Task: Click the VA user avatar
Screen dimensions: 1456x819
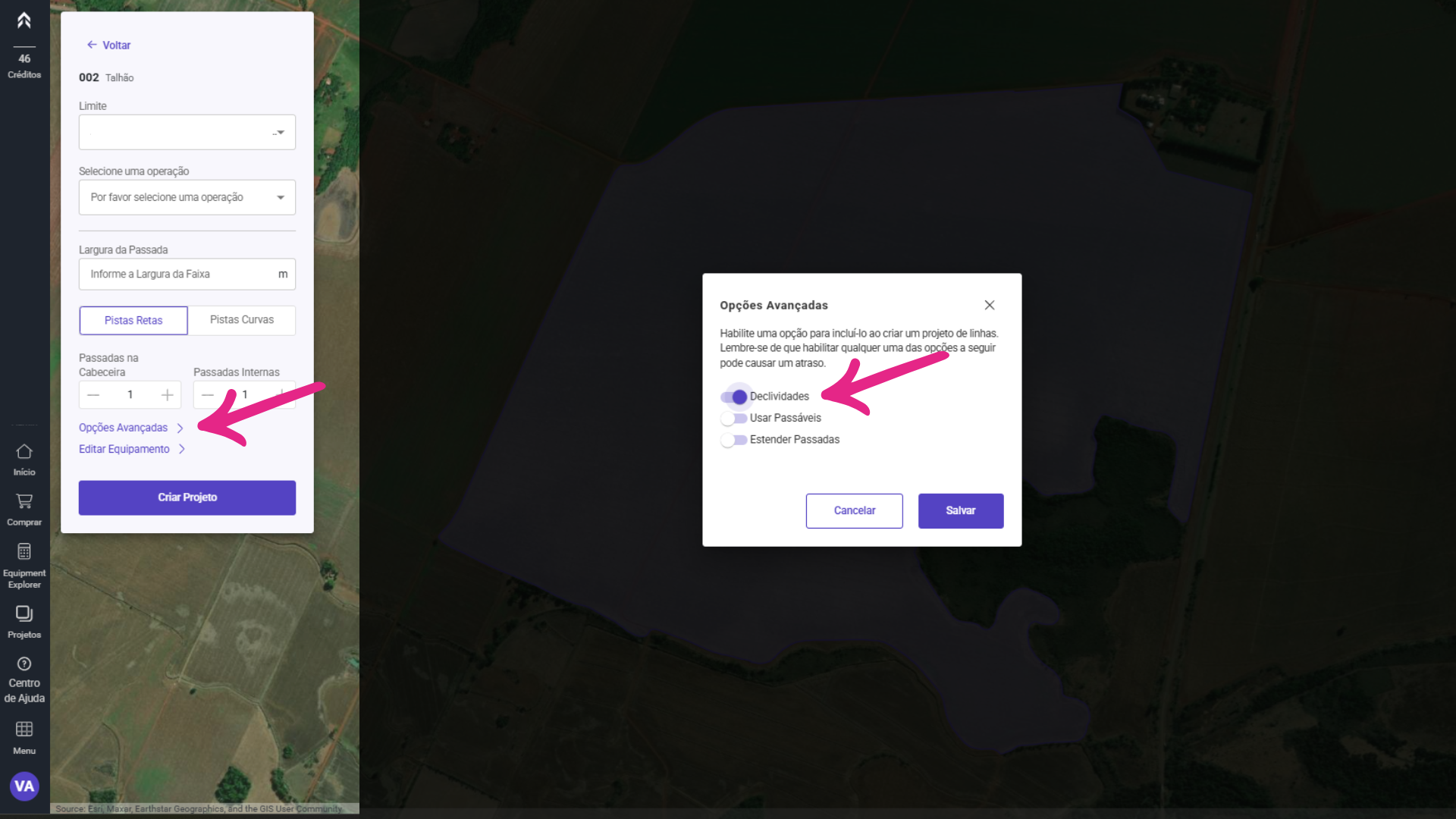Action: tap(24, 786)
